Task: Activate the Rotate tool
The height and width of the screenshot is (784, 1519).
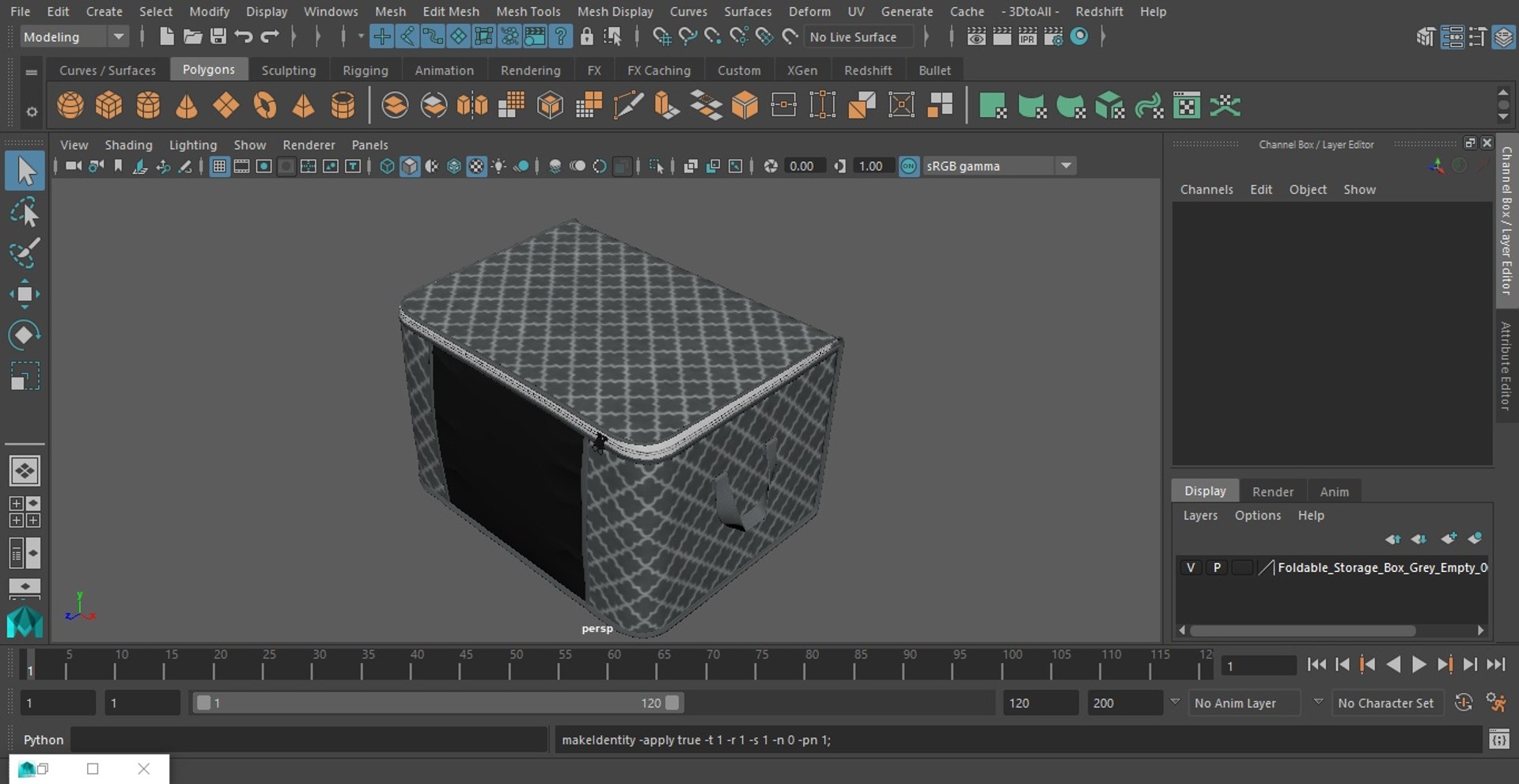Action: click(x=25, y=335)
